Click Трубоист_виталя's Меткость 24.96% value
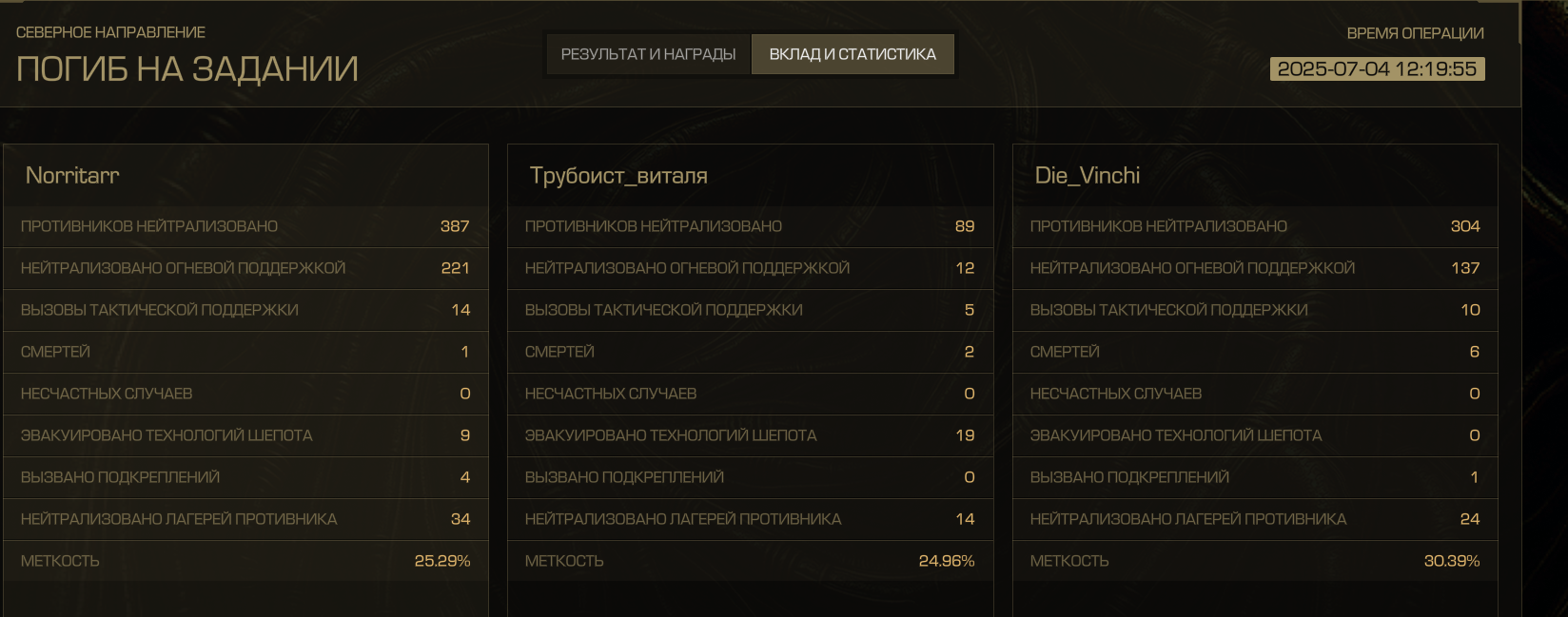The image size is (1568, 617). click(946, 561)
